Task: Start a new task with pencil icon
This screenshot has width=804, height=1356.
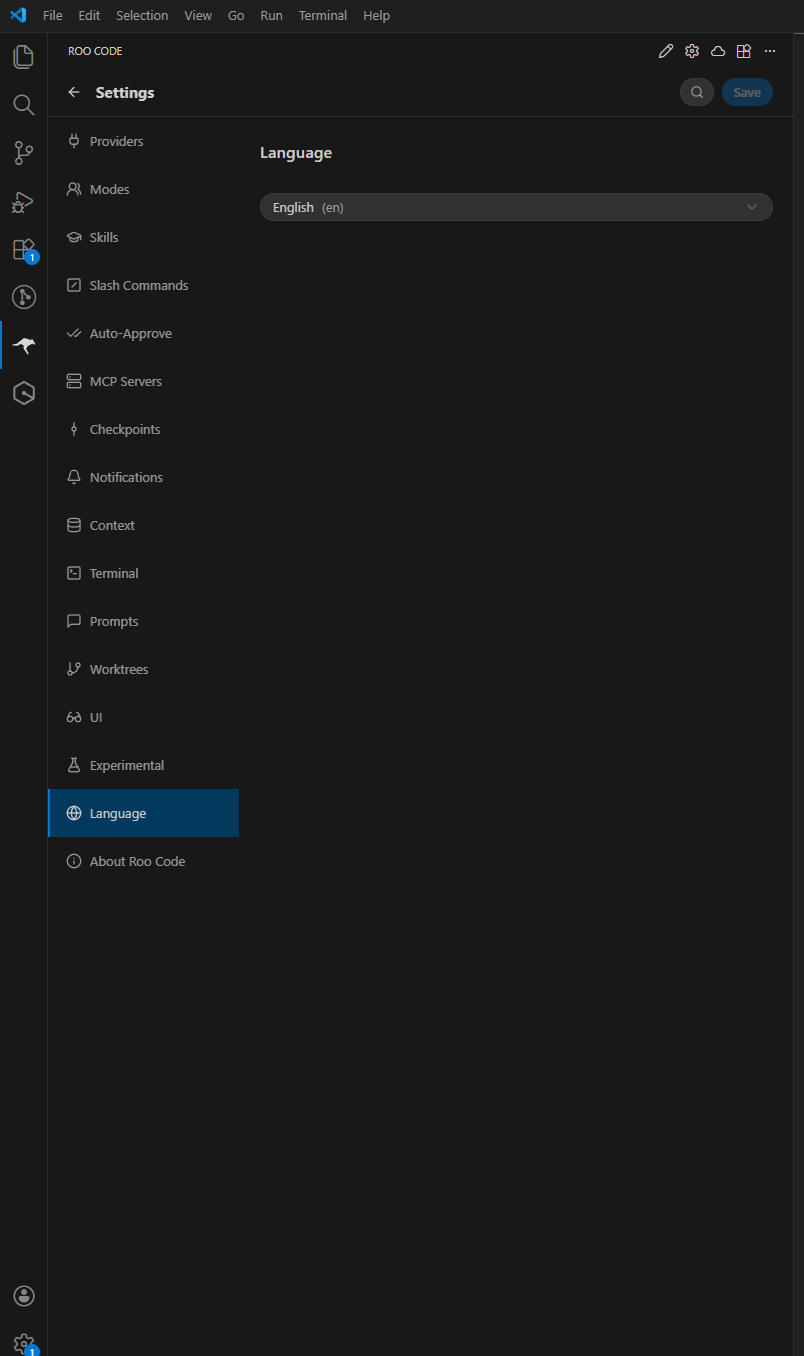Action: (666, 51)
